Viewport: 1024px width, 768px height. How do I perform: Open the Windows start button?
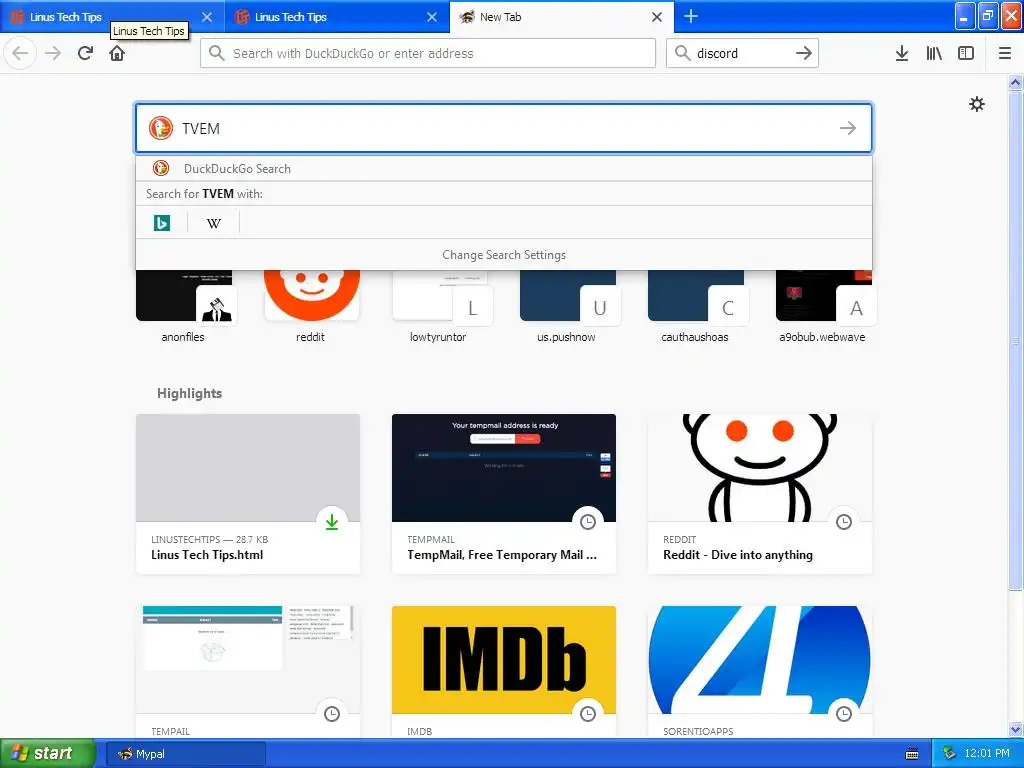click(x=47, y=754)
